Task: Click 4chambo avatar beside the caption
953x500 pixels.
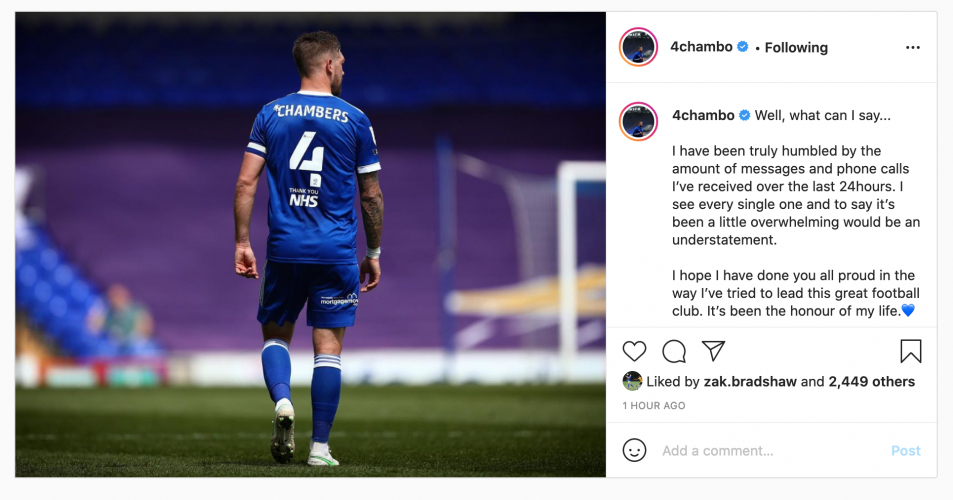Action: [x=638, y=122]
